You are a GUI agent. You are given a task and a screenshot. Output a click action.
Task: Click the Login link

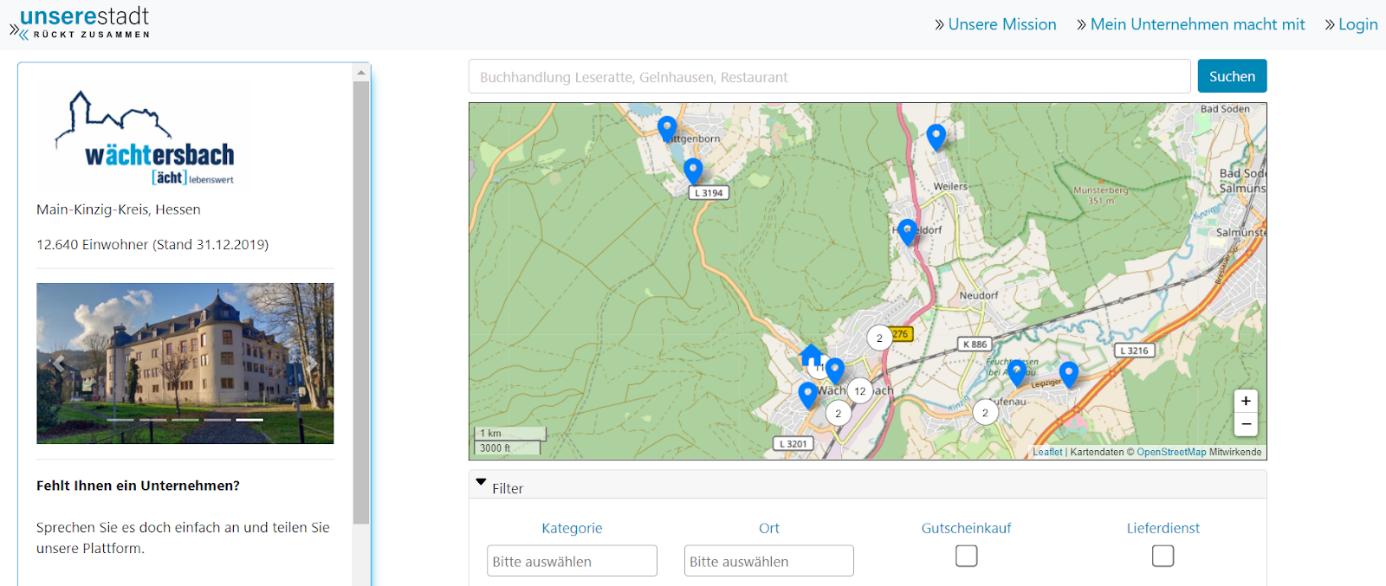pos(1357,25)
